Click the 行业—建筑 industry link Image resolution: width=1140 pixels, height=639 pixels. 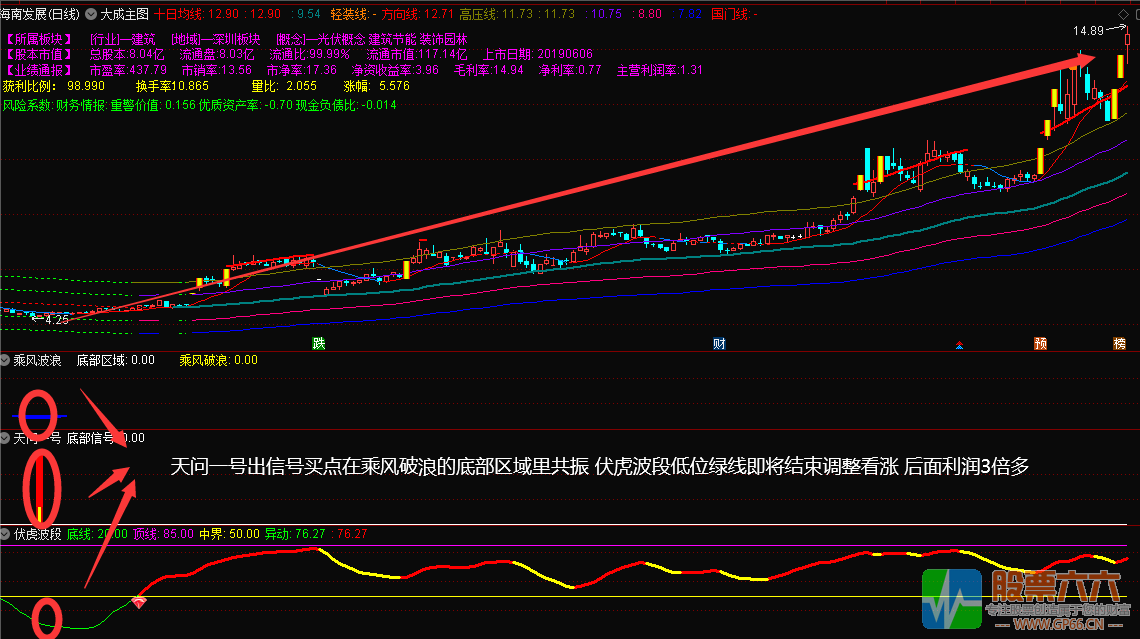click(x=120, y=36)
